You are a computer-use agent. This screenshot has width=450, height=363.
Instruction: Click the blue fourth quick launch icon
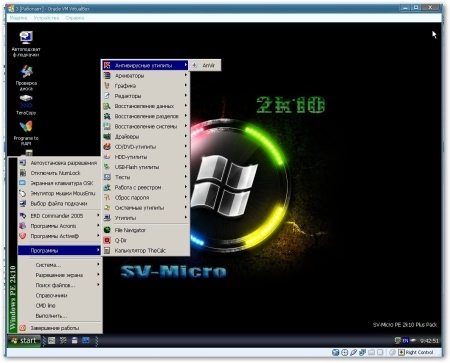tap(86, 340)
